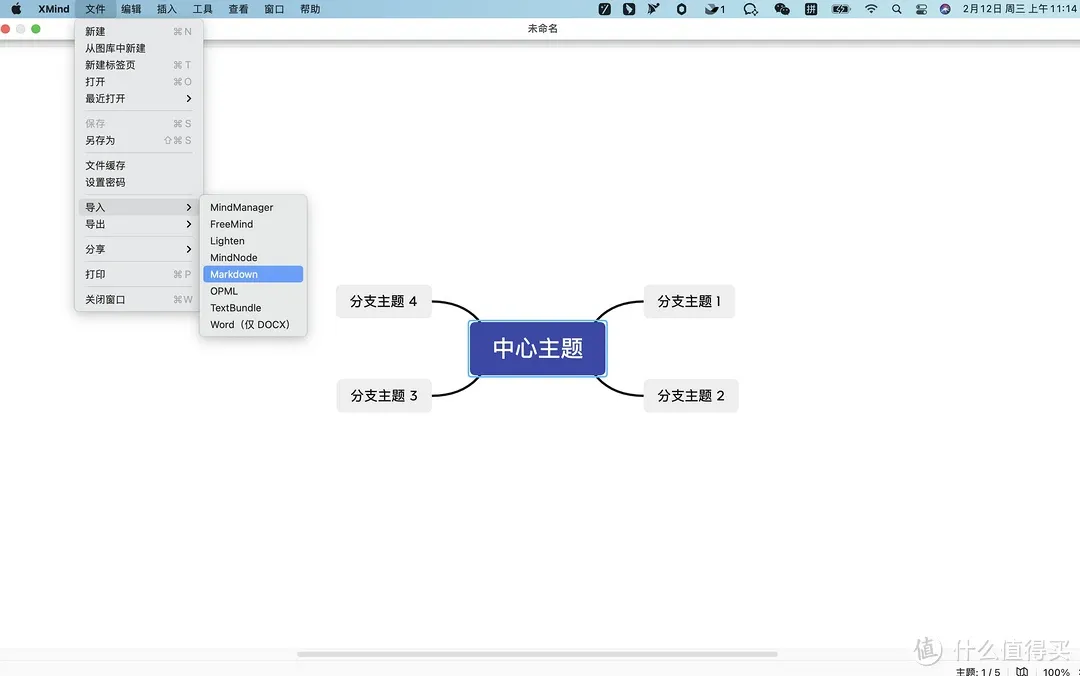Viewport: 1080px width, 676px height.
Task: Import from FreeMind
Action: coord(253,224)
